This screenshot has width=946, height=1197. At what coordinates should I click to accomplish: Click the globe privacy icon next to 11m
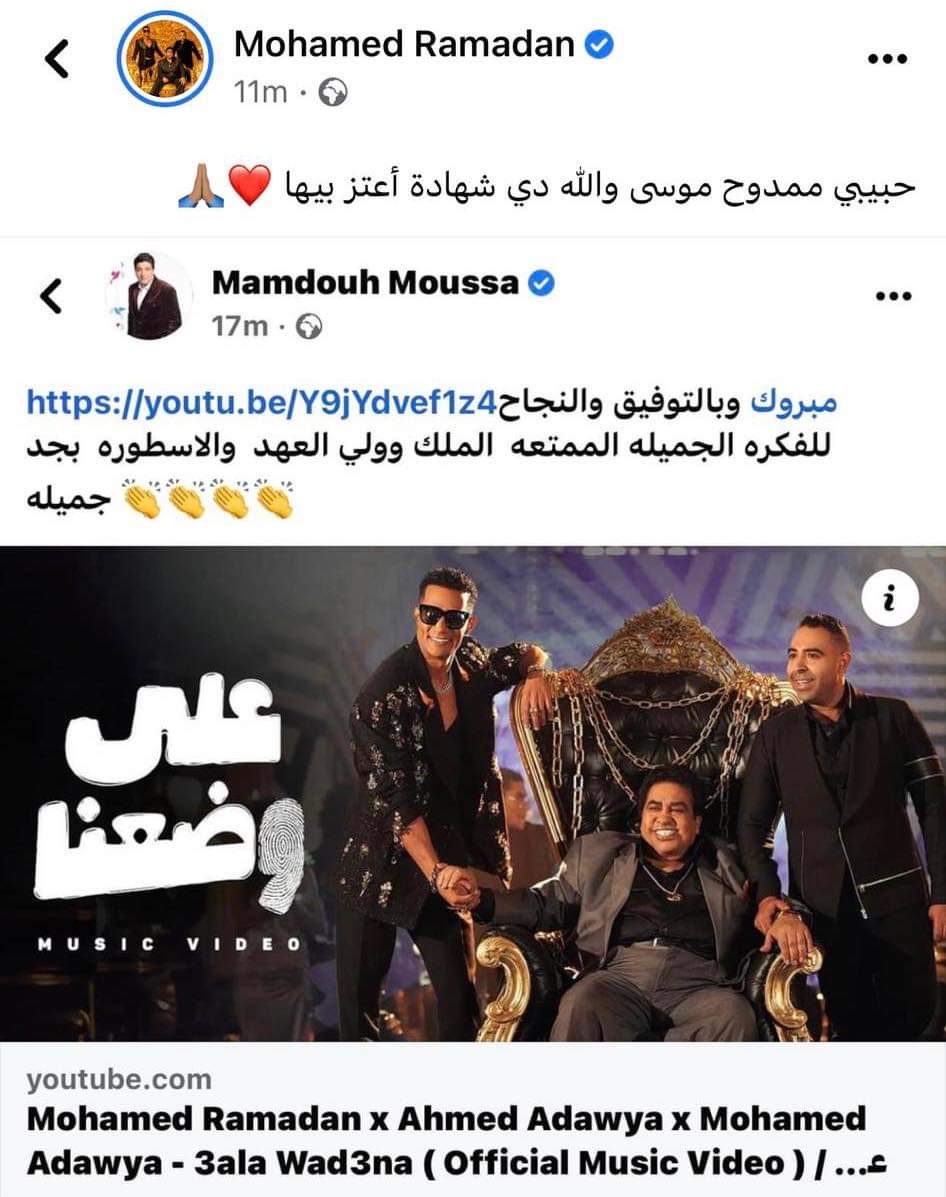332,93
